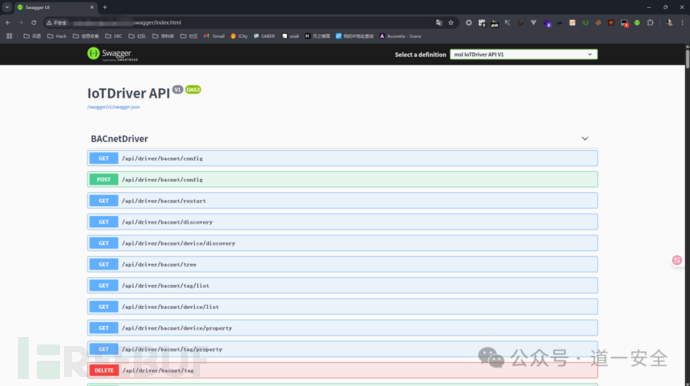
Task: Click the pink floating icon at right edge
Action: (677, 260)
